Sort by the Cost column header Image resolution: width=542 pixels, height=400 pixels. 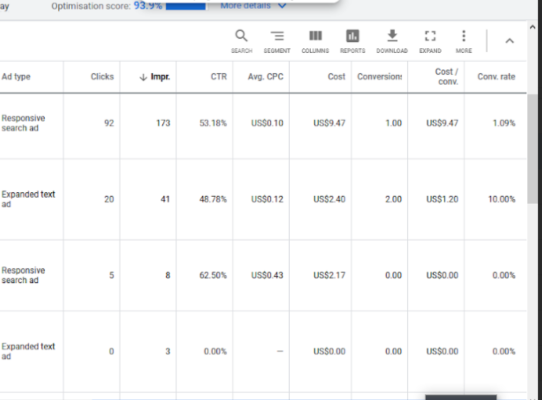pos(337,76)
